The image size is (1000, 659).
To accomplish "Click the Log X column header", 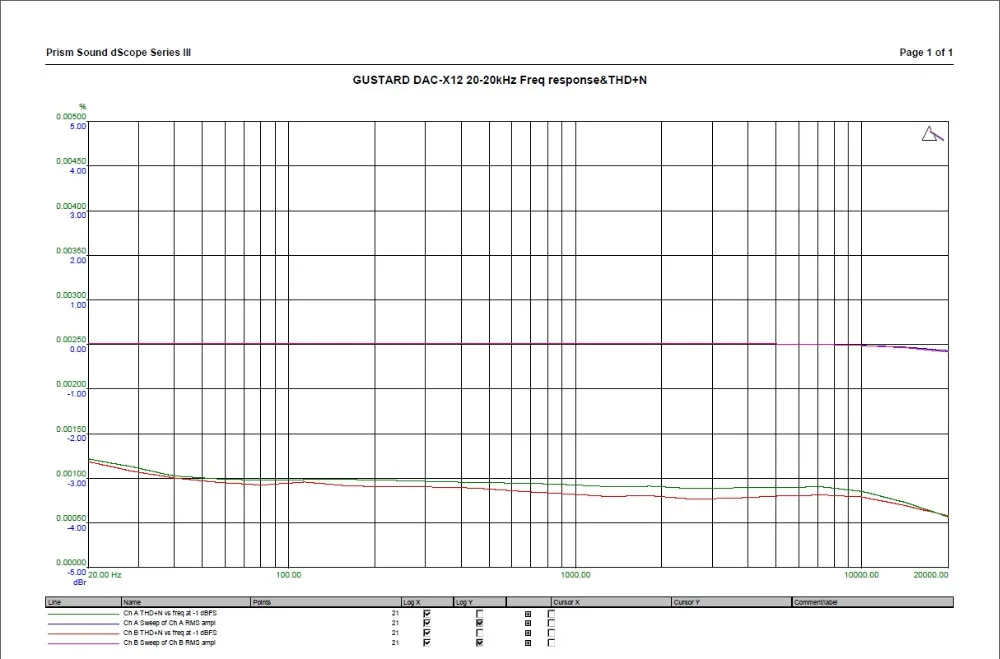I will pyautogui.click(x=427, y=602).
